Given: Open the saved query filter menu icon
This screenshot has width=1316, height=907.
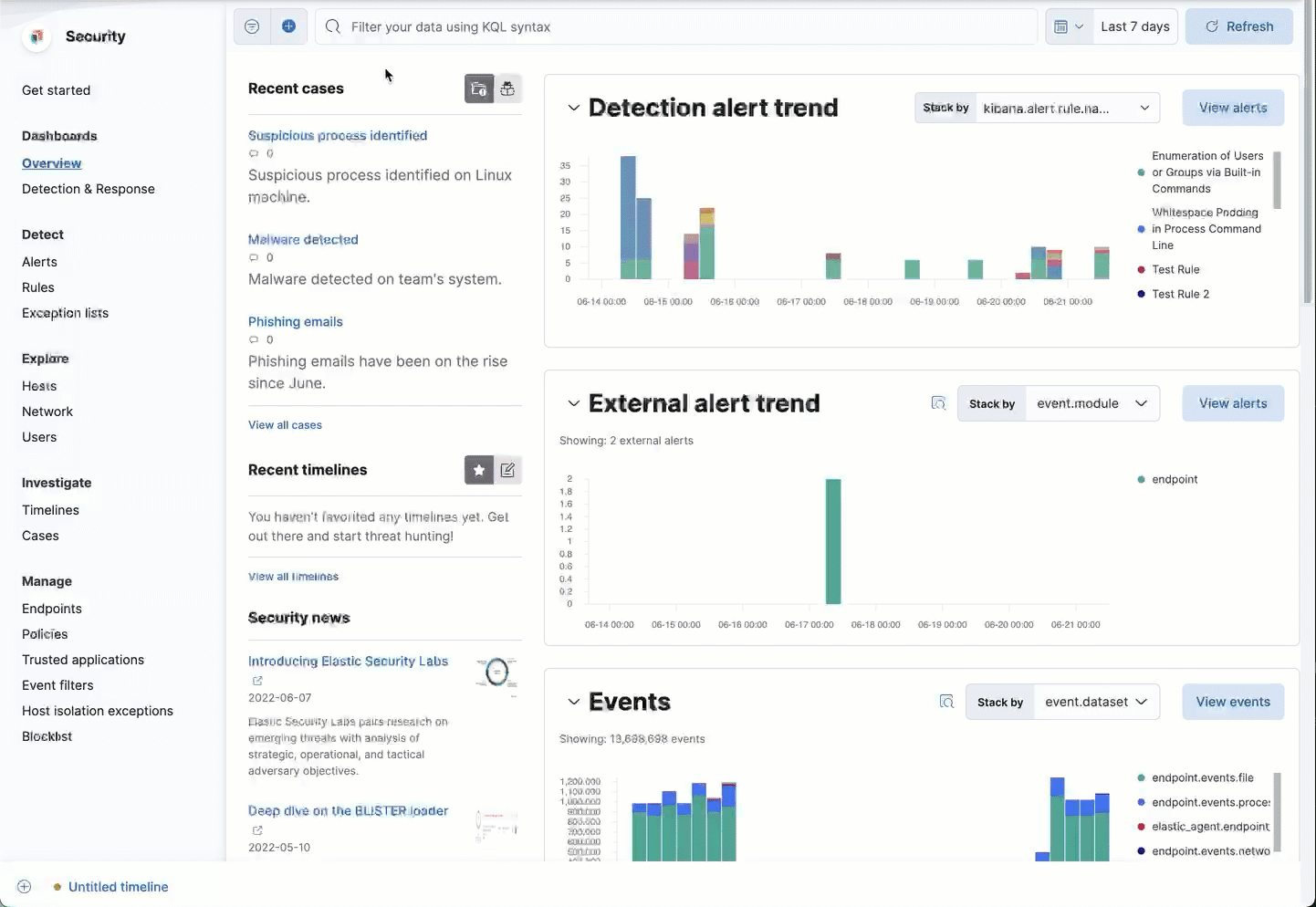Looking at the screenshot, I should point(252,26).
